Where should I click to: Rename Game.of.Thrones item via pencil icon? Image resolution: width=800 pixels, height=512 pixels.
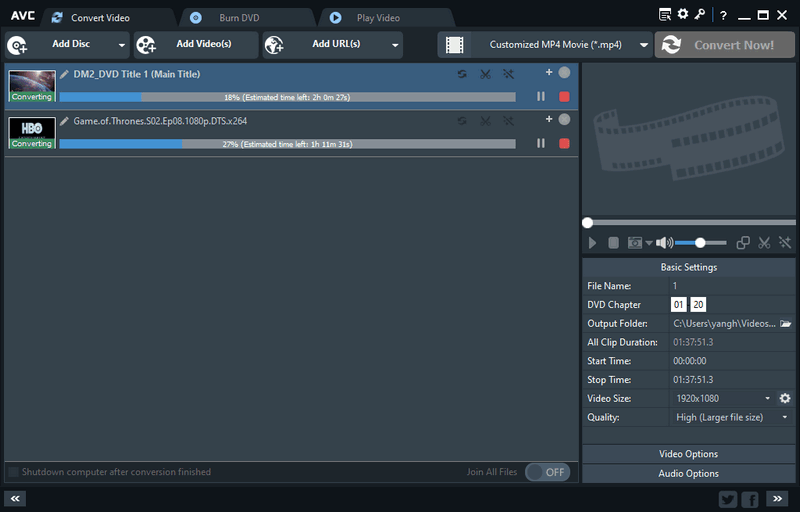point(64,121)
